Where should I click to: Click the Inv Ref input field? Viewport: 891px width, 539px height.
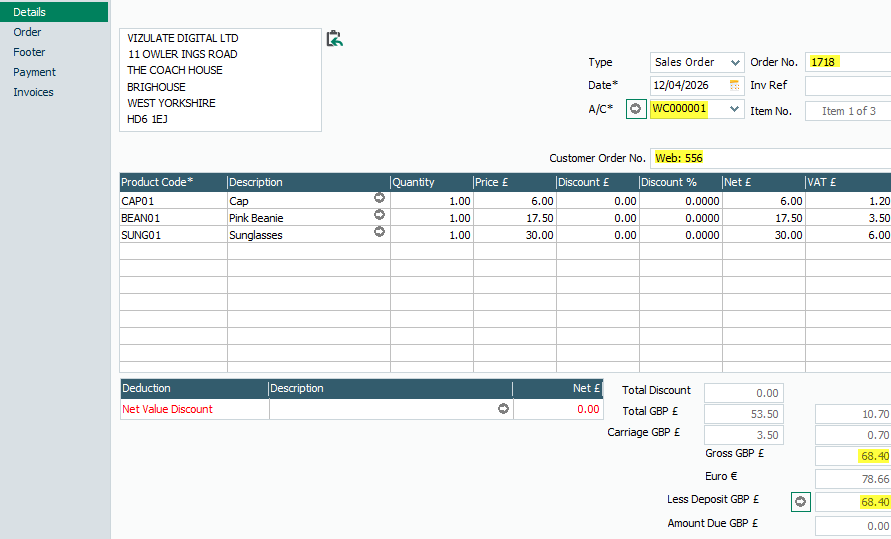click(x=848, y=86)
